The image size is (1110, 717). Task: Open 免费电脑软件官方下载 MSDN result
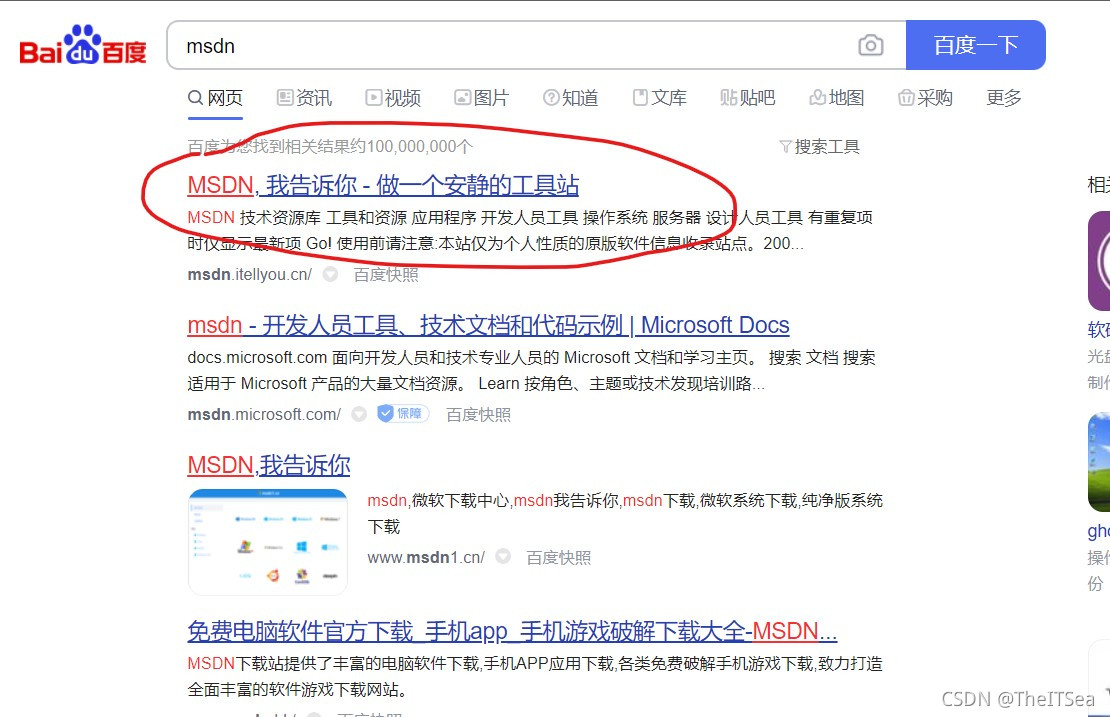tap(513, 631)
